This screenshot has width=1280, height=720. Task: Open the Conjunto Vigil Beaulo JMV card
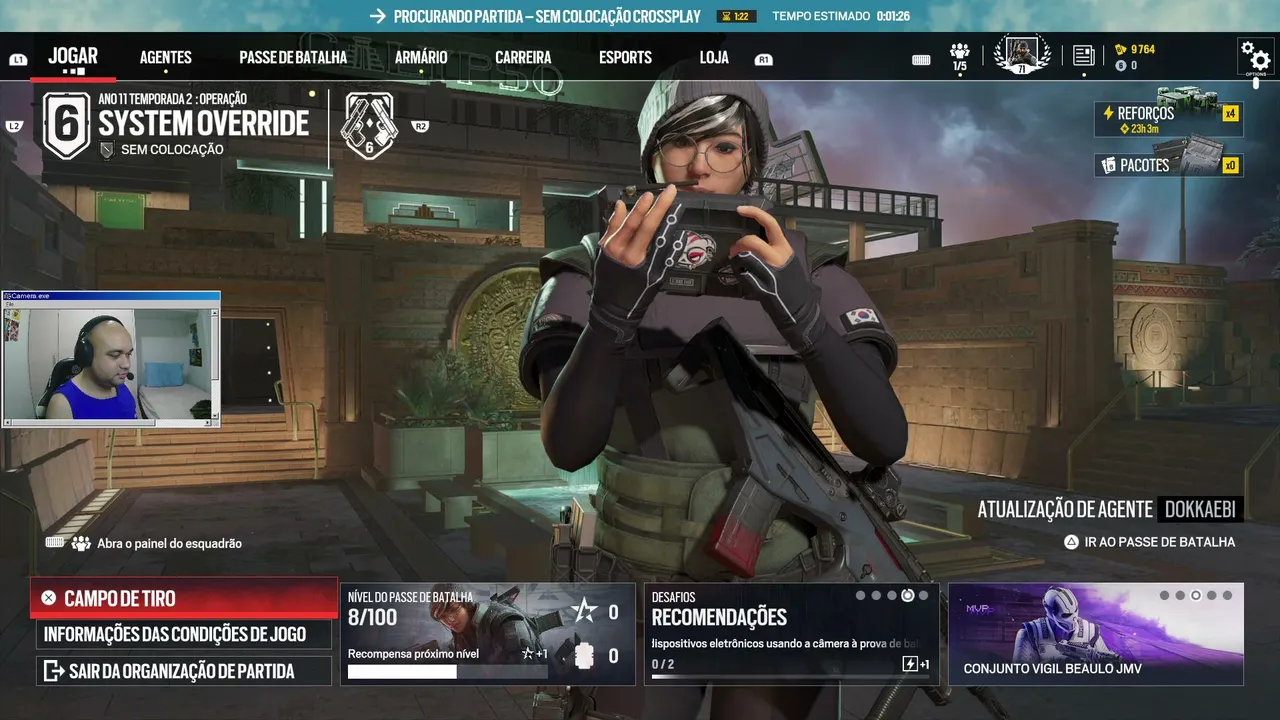pyautogui.click(x=1096, y=634)
